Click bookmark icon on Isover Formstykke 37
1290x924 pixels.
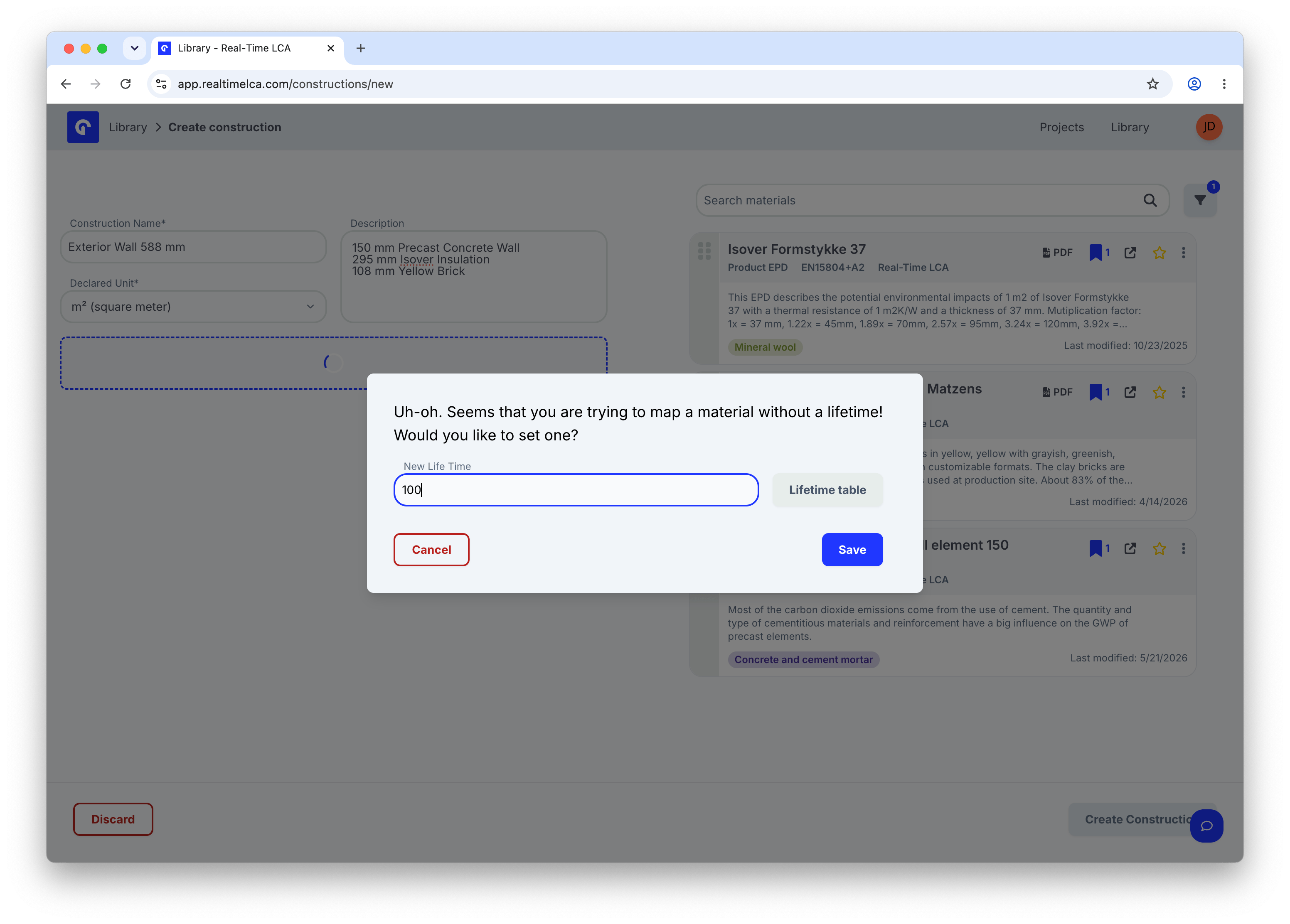point(1095,253)
